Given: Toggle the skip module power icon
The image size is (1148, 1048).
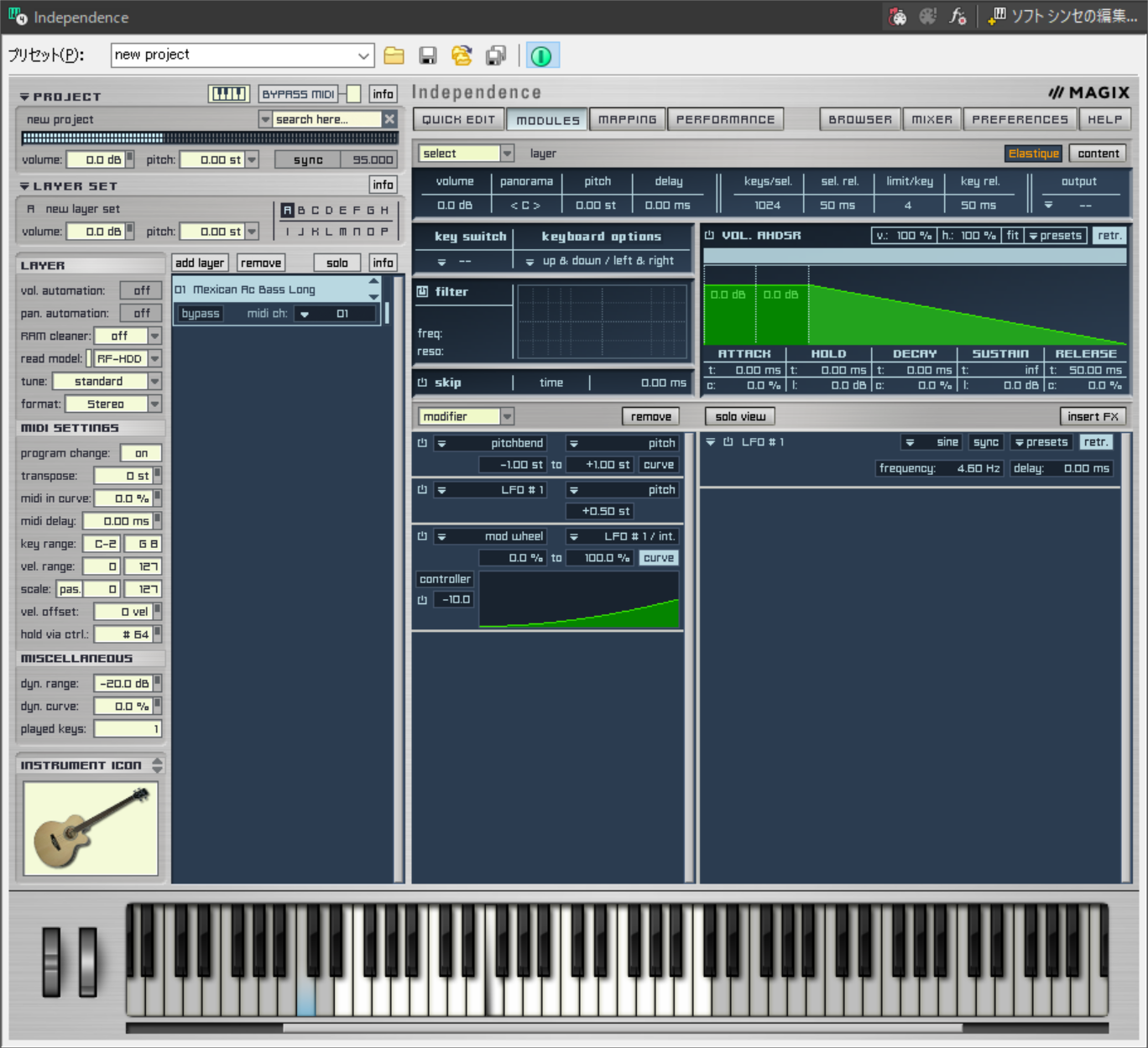Looking at the screenshot, I should pos(422,383).
